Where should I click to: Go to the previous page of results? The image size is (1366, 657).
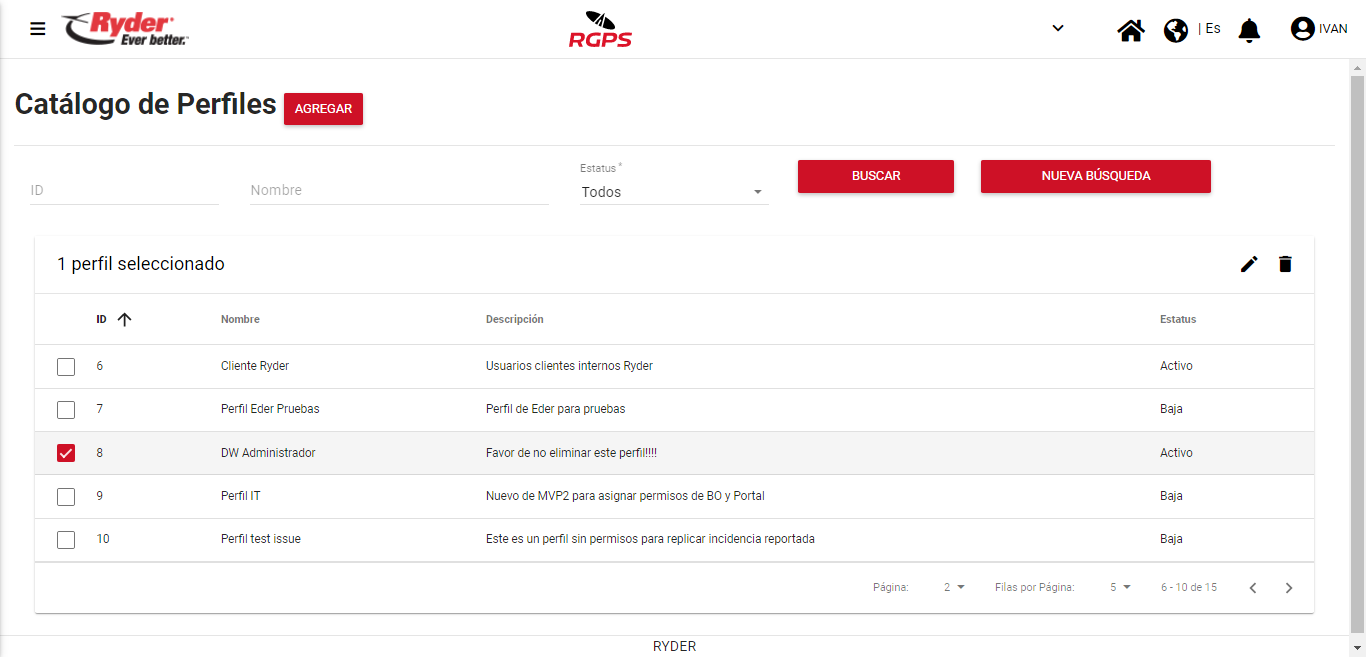coord(1253,588)
